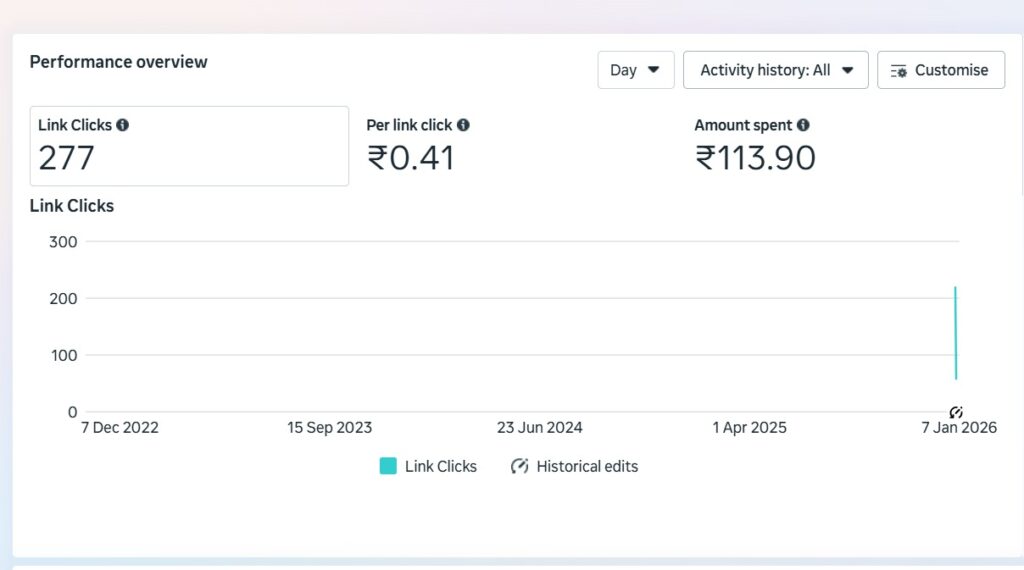Image resolution: width=1024 pixels, height=570 pixels.
Task: Click the Historical edits legend icon
Action: click(520, 466)
